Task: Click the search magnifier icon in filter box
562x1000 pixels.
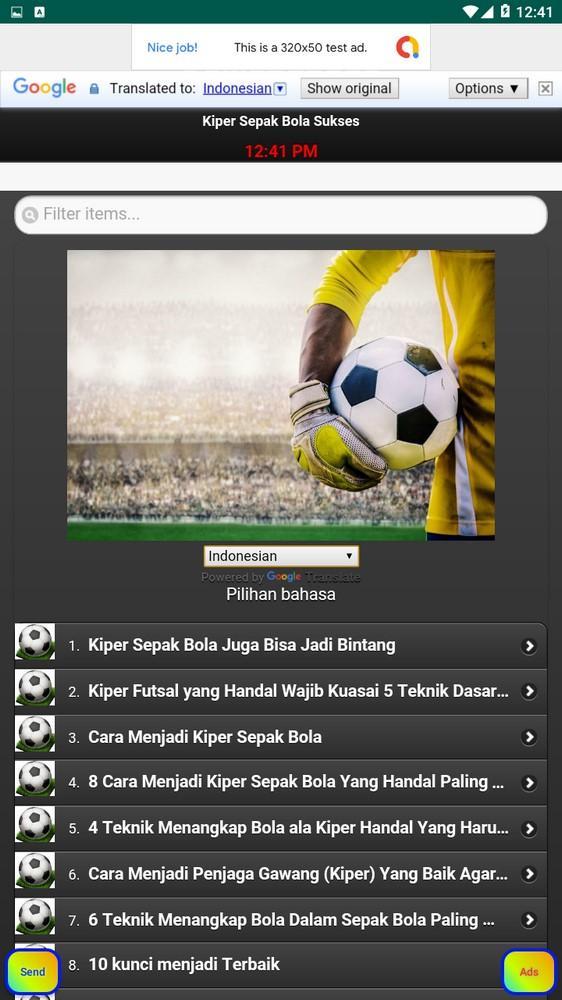Action: click(30, 215)
